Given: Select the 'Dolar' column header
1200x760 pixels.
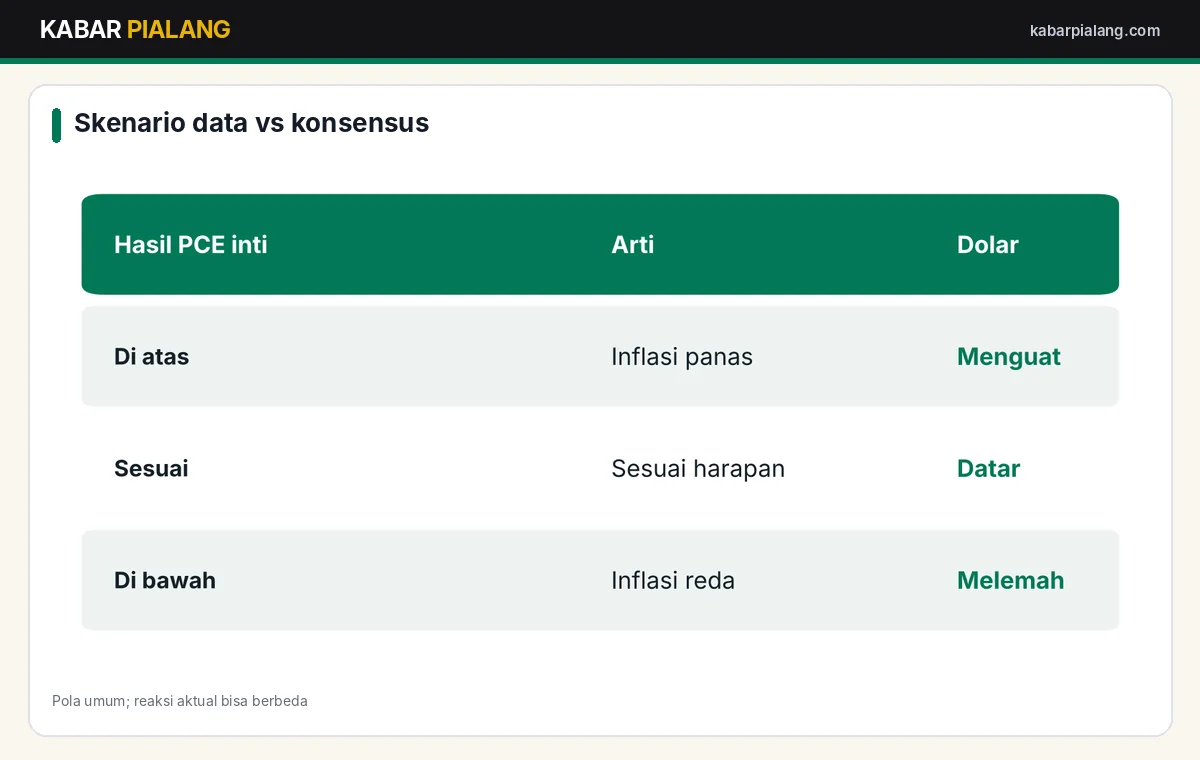Looking at the screenshot, I should 988,245.
